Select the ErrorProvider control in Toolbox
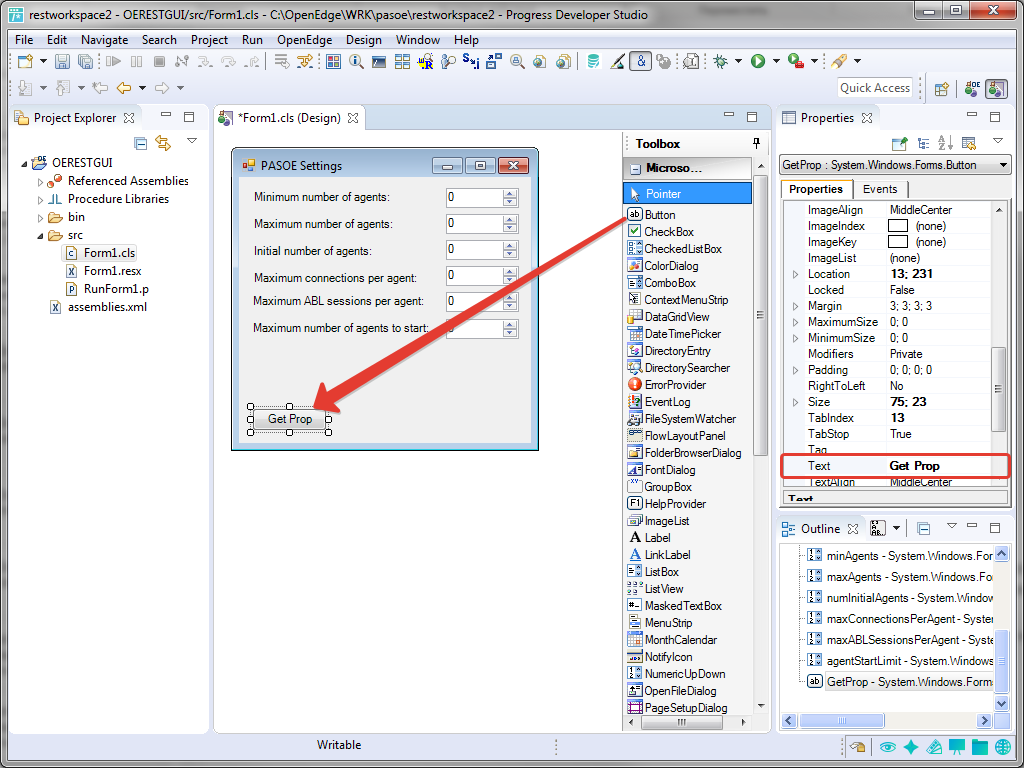 (675, 385)
